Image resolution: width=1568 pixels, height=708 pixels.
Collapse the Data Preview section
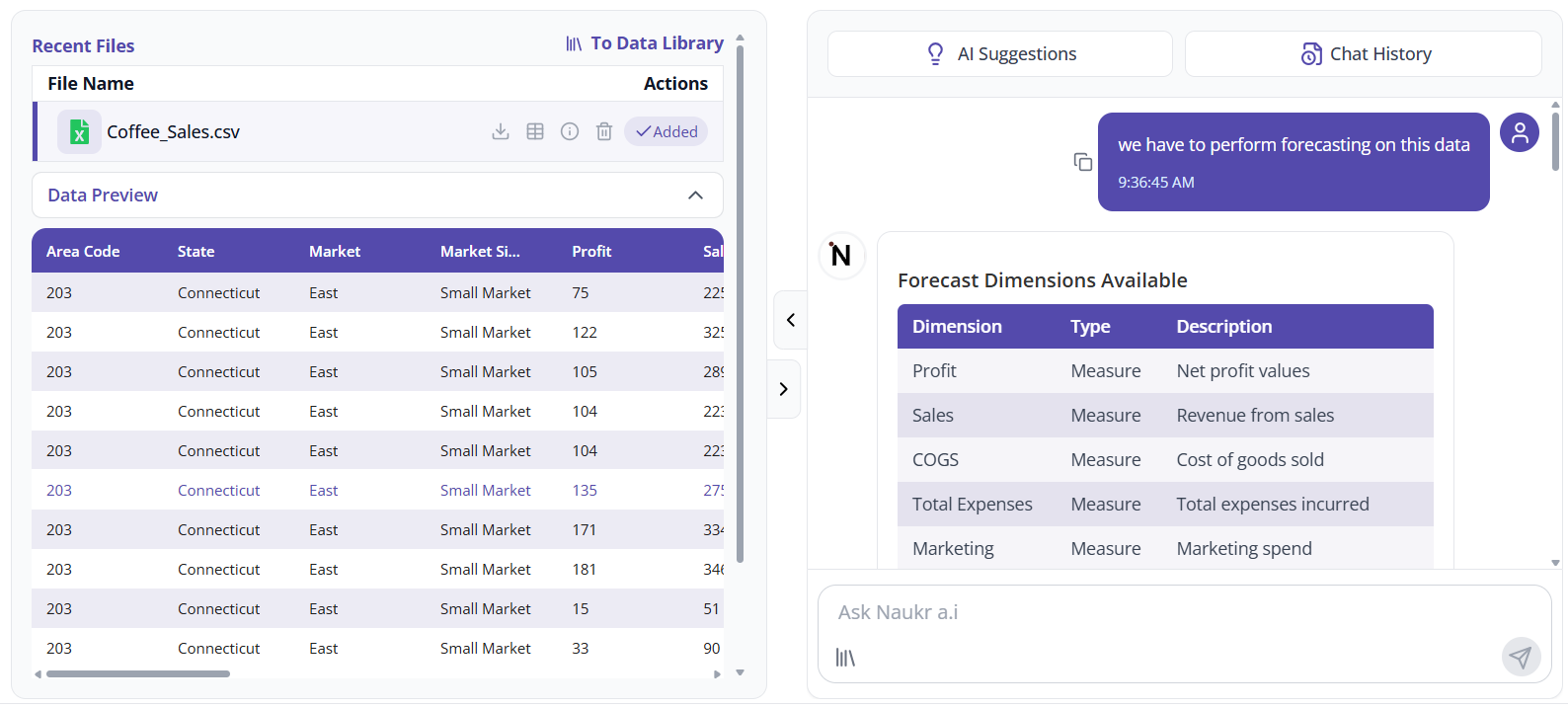coord(695,196)
